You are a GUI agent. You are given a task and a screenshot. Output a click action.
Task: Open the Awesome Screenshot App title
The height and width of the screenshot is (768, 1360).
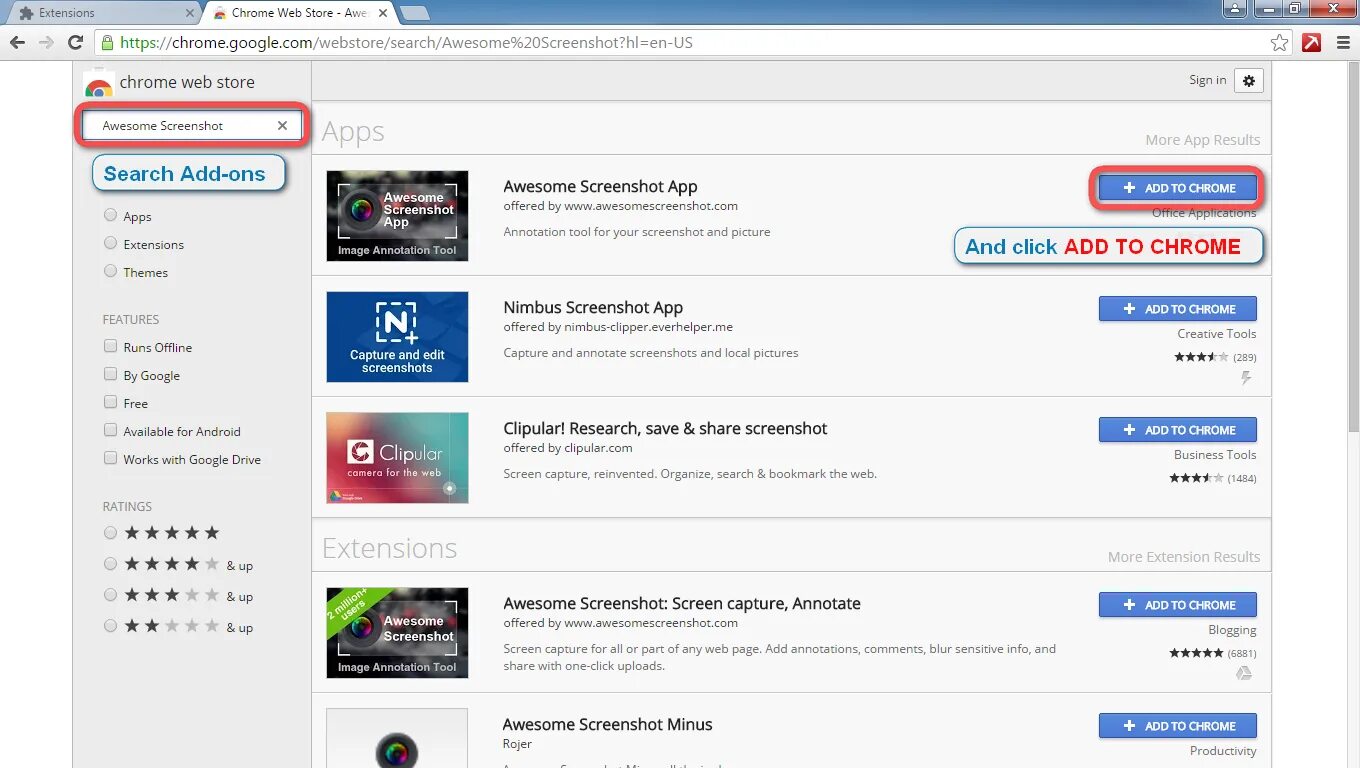click(600, 187)
